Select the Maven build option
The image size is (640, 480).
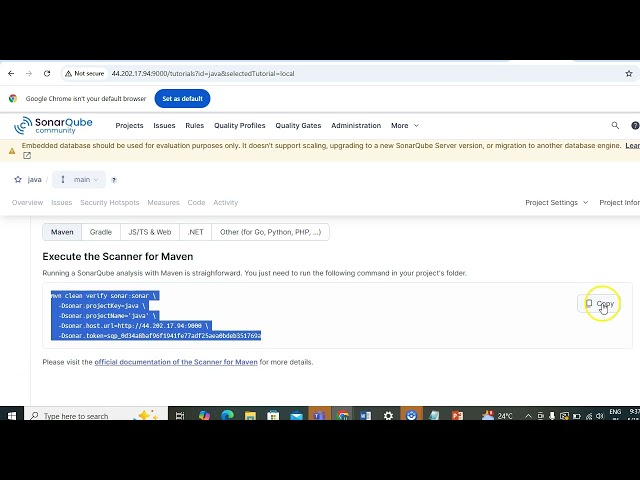62,232
